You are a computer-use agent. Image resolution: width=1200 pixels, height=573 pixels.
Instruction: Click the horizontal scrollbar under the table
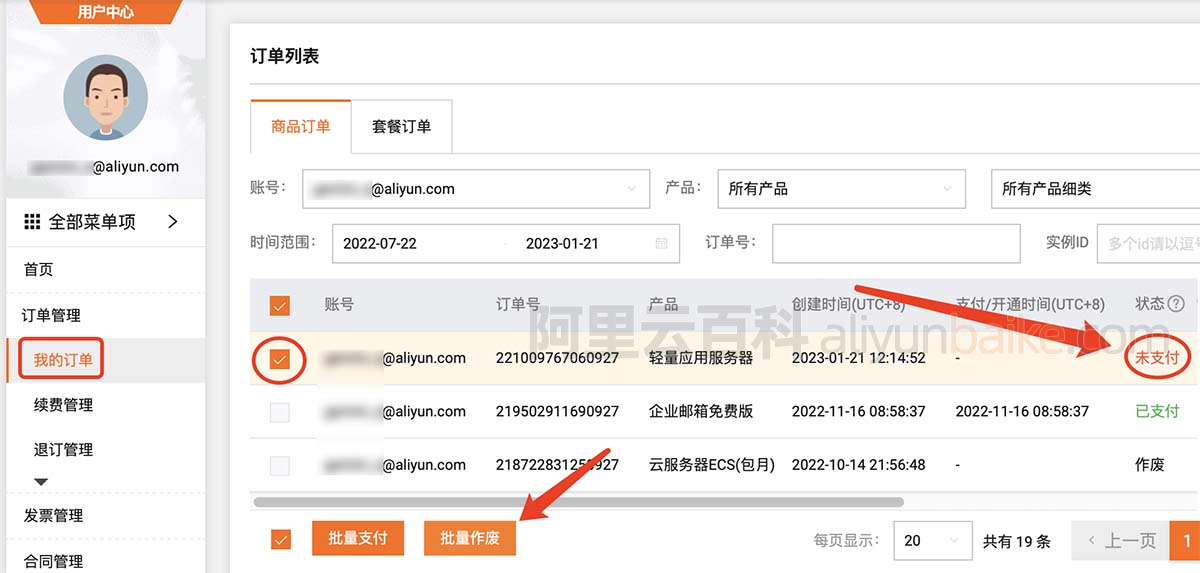click(578, 502)
